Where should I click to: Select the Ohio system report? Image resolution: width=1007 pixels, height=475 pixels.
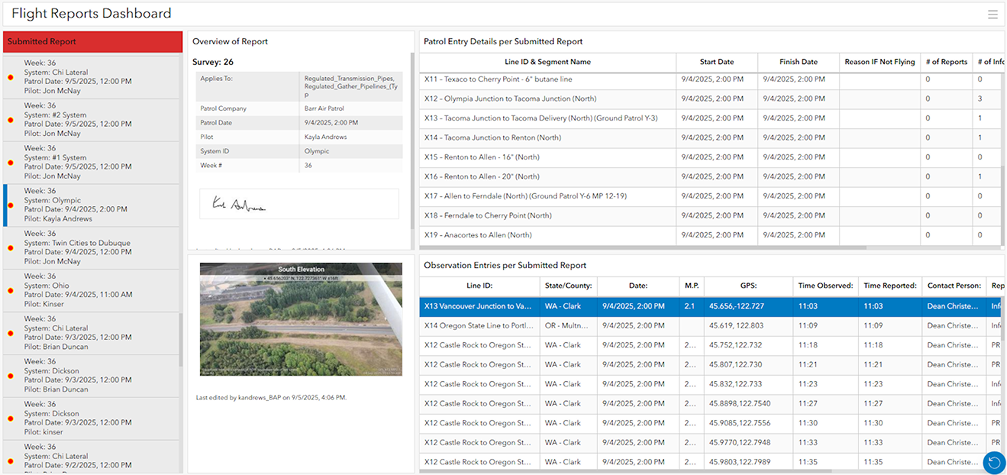pyautogui.click(x=93, y=291)
